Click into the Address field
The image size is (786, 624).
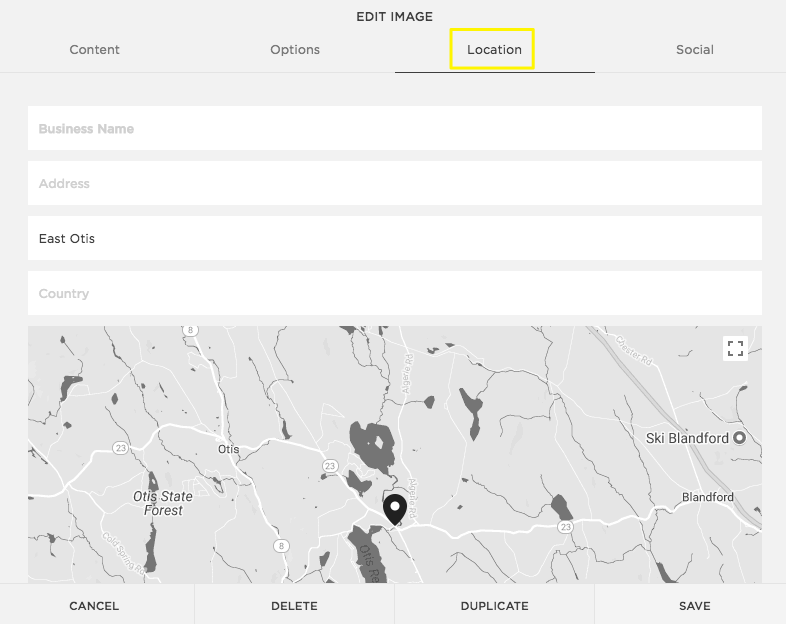point(394,184)
